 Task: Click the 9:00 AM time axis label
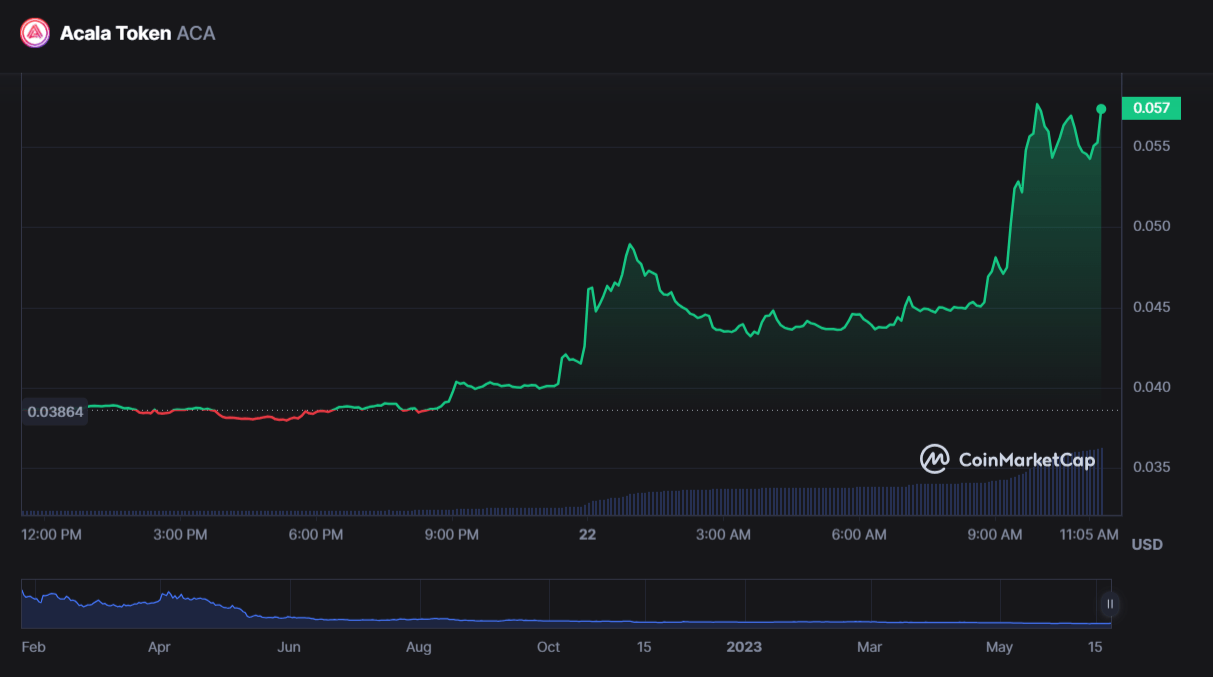point(995,535)
